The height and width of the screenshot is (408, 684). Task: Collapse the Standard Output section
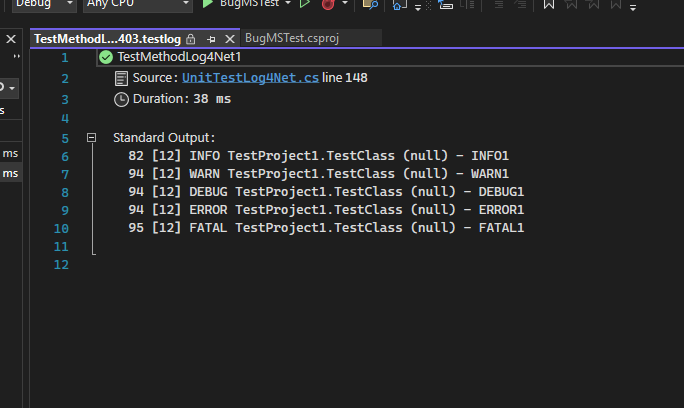[91, 137]
